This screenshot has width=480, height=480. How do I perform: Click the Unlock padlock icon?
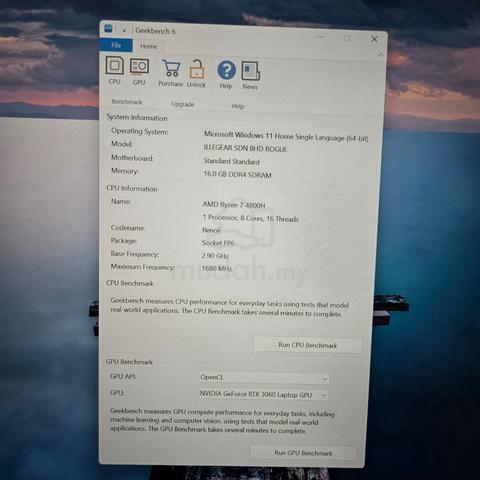tap(196, 74)
